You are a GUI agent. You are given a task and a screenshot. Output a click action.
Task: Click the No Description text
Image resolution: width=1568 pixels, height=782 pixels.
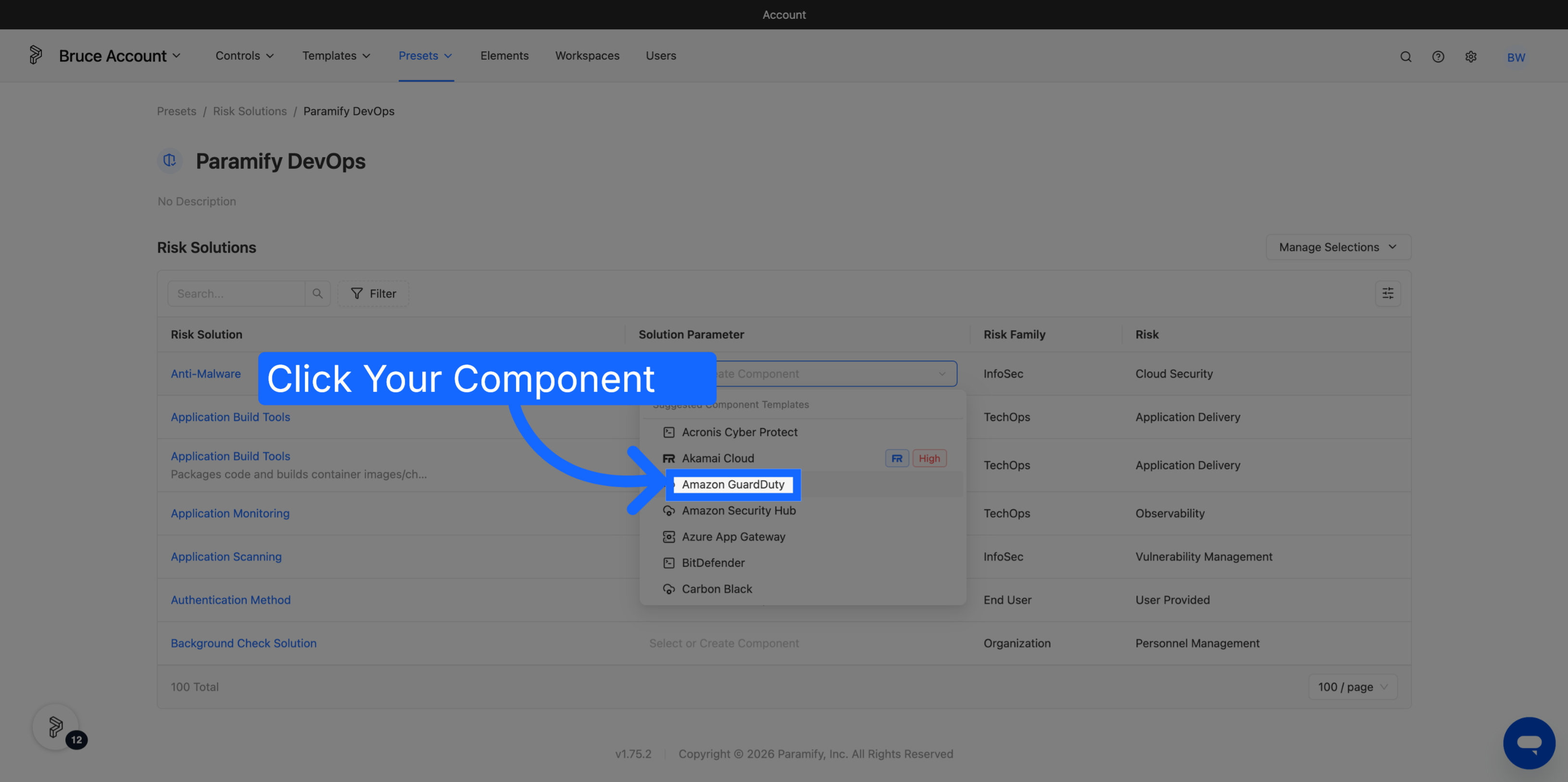pos(197,201)
